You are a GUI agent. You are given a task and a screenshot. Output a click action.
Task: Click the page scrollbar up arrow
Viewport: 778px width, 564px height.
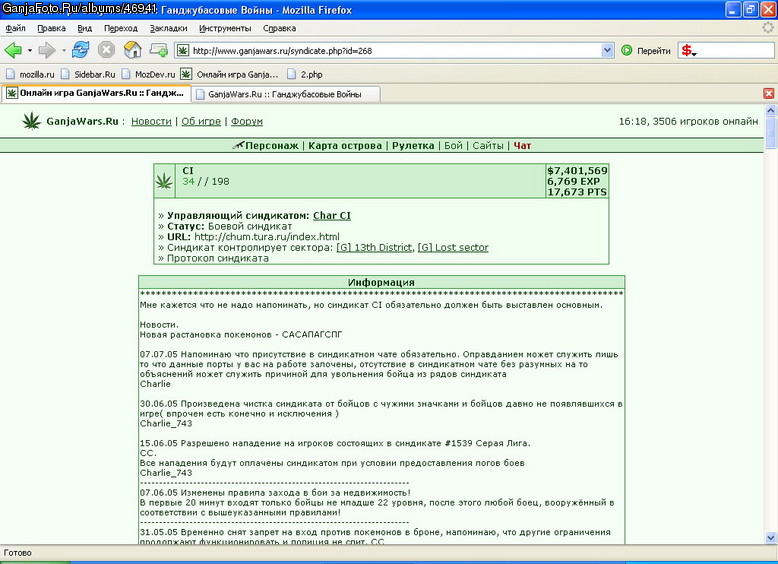[x=771, y=110]
